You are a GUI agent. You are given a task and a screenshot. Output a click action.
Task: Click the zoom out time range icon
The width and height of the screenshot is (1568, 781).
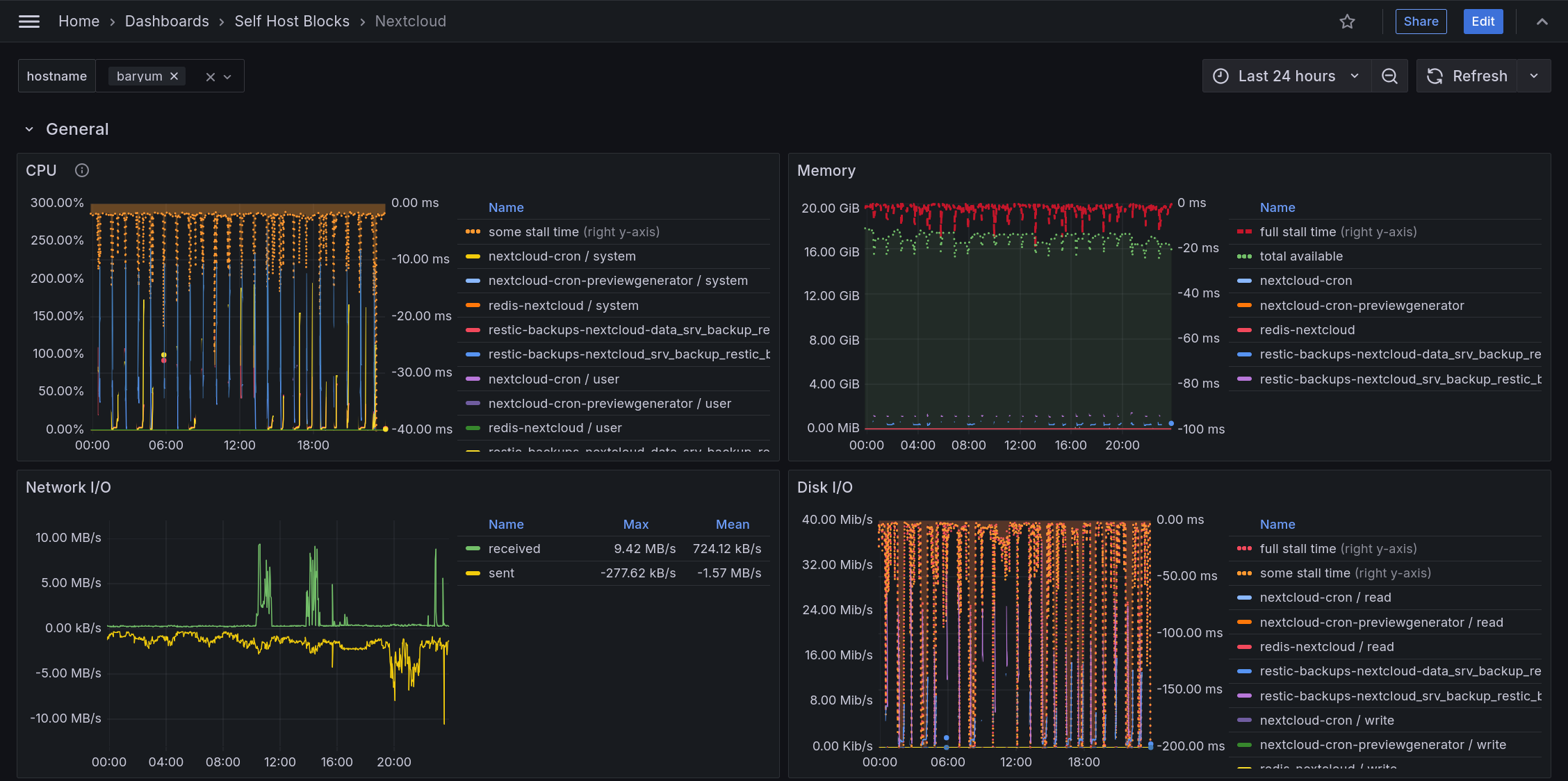click(1389, 76)
